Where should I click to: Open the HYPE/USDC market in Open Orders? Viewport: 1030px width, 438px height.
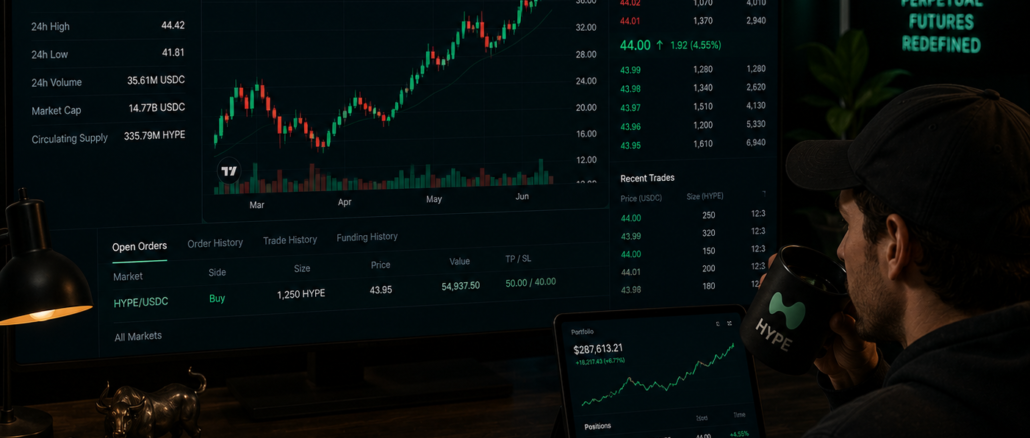click(141, 302)
